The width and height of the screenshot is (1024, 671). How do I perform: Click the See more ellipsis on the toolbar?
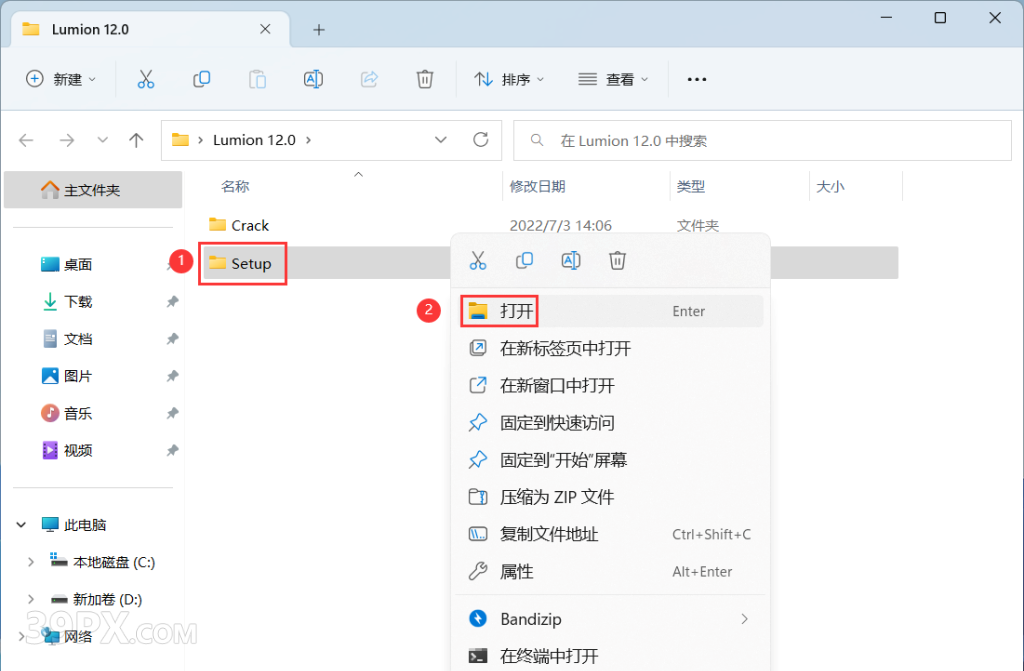[696, 78]
